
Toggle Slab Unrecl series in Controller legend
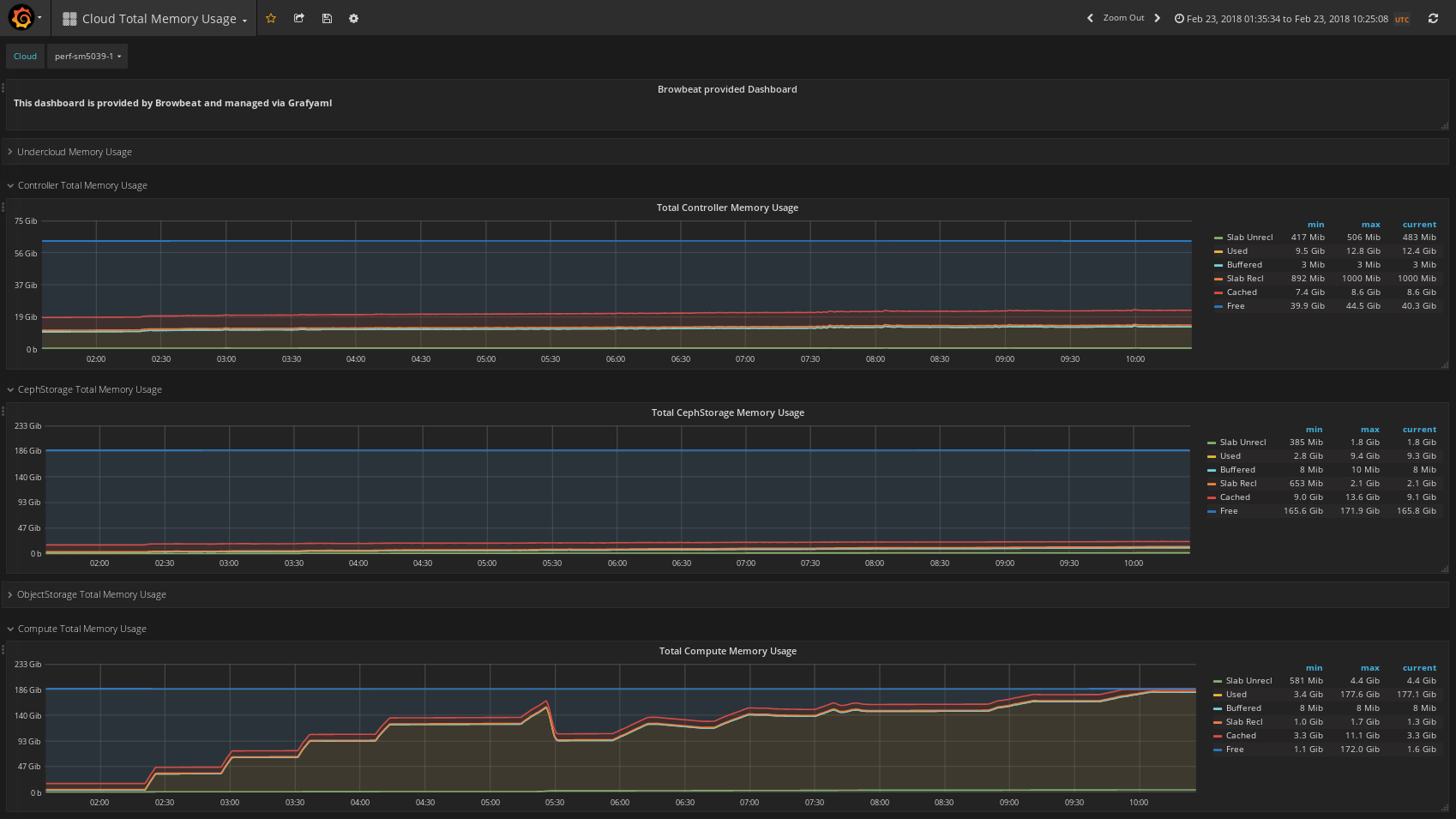1249,238
